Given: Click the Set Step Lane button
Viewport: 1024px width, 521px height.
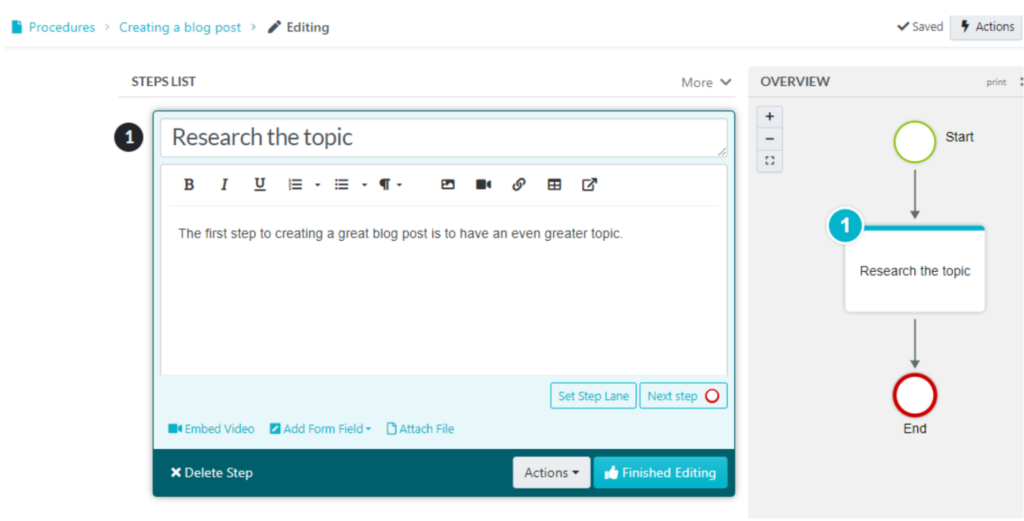Looking at the screenshot, I should (x=593, y=396).
